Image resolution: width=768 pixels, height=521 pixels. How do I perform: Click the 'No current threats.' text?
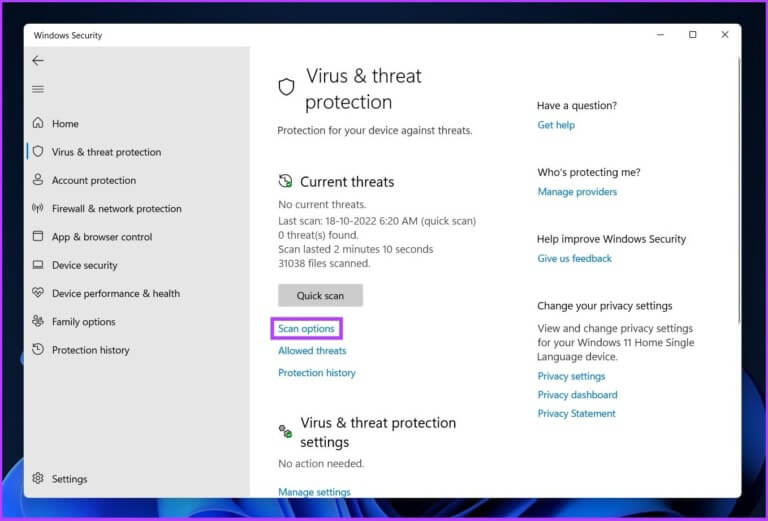[x=322, y=204]
